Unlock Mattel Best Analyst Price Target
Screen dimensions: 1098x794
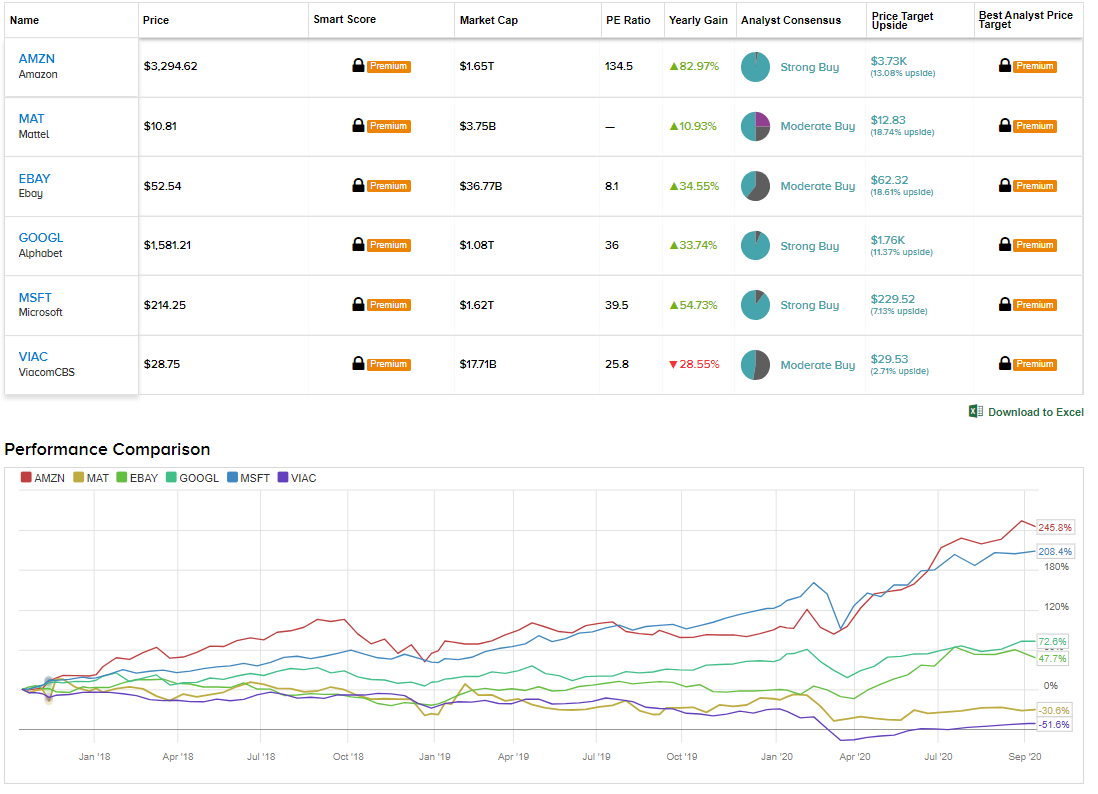(1027, 126)
